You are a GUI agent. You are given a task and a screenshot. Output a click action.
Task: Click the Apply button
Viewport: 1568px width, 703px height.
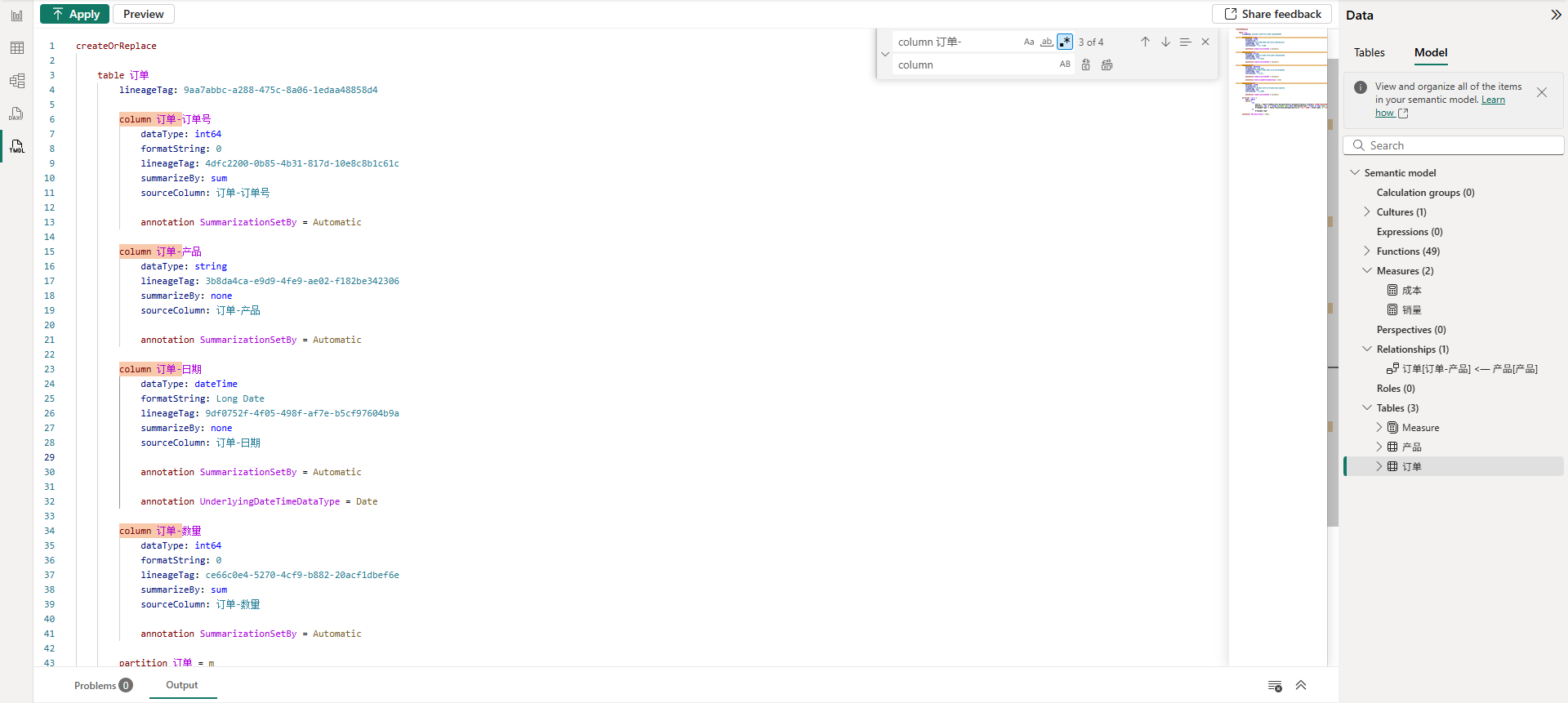tap(75, 14)
